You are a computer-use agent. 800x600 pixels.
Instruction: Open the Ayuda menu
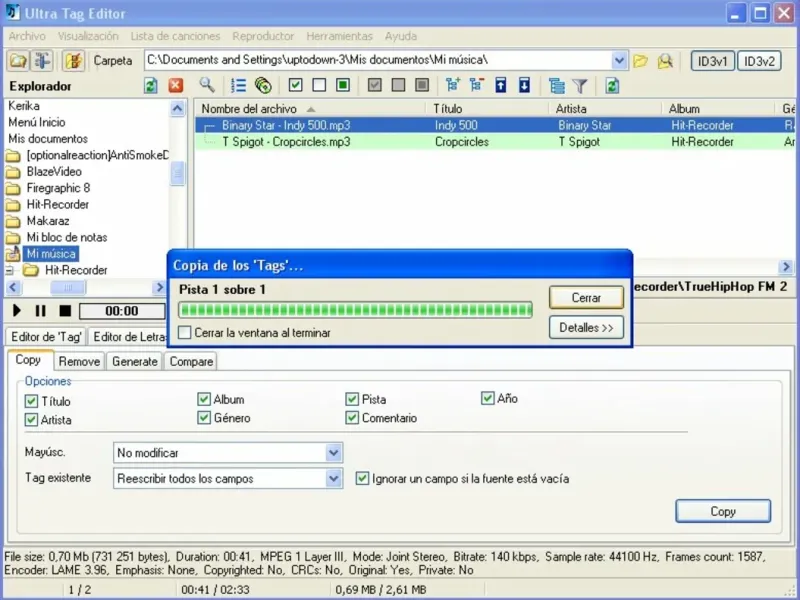point(401,36)
